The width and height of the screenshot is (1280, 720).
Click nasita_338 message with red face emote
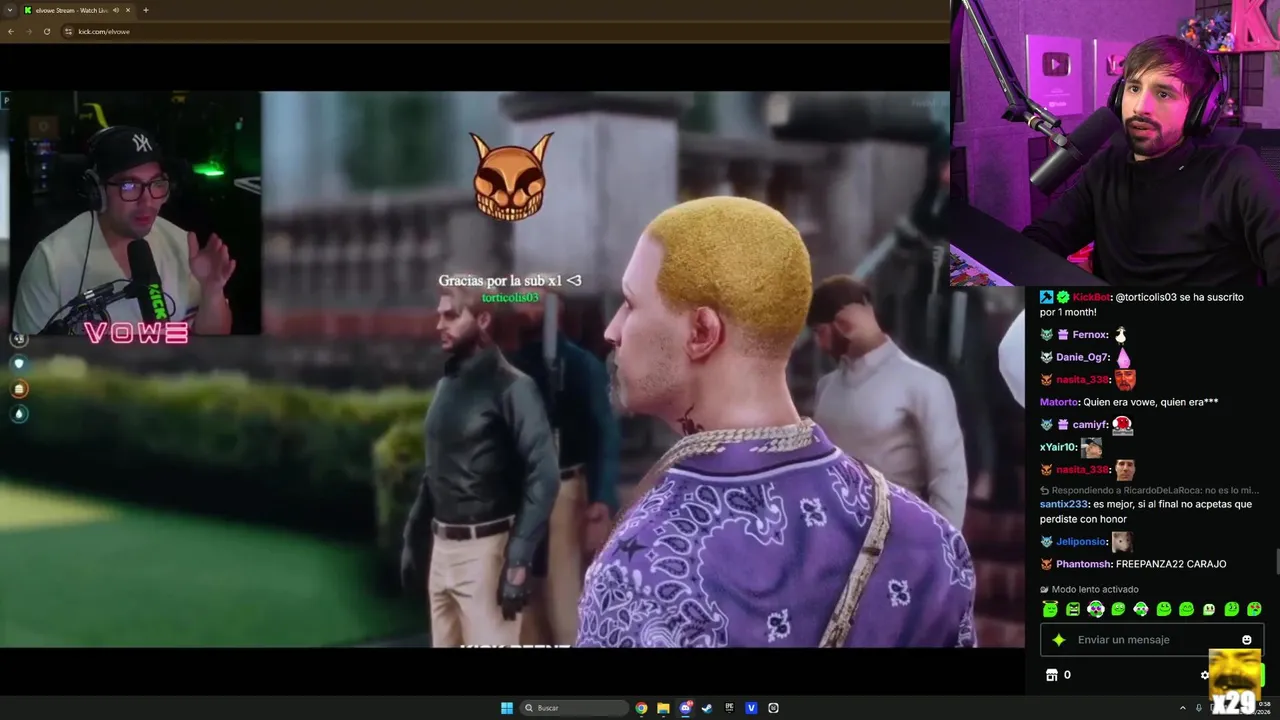click(1088, 380)
